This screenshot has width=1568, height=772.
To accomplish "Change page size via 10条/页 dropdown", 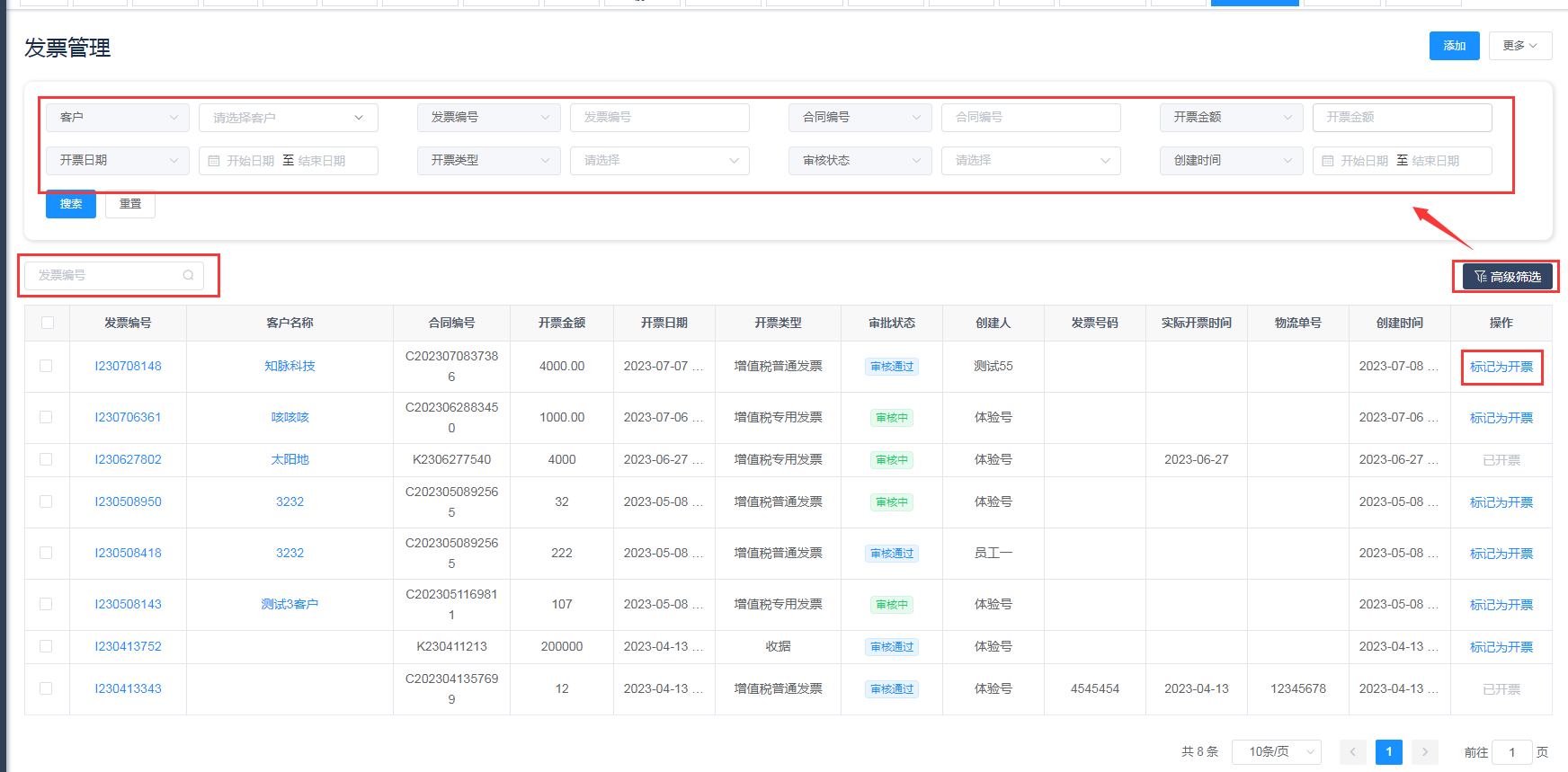I will click(1277, 751).
